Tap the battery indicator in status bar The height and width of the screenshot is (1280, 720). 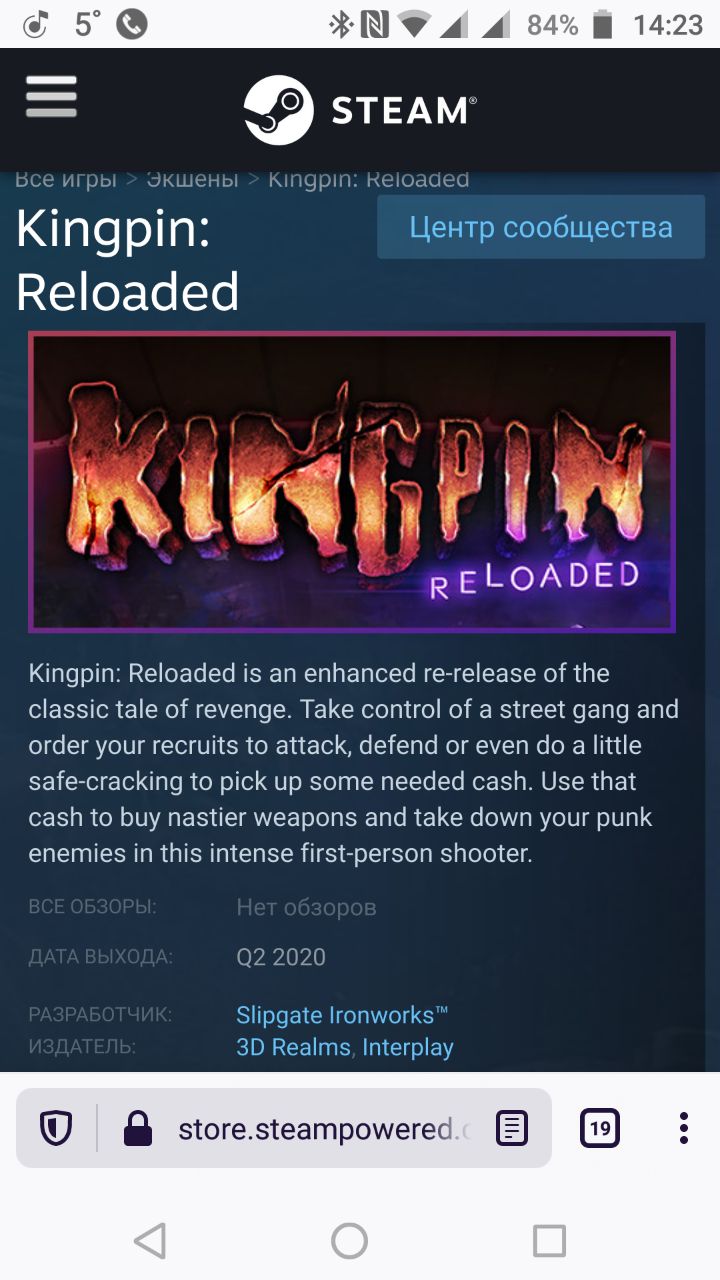pos(602,24)
